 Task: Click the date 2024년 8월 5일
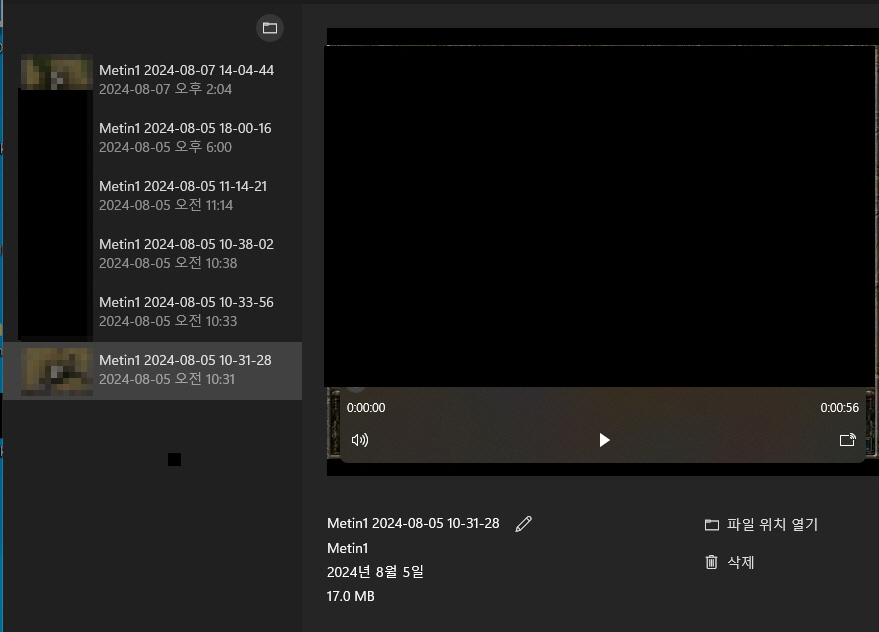click(375, 572)
